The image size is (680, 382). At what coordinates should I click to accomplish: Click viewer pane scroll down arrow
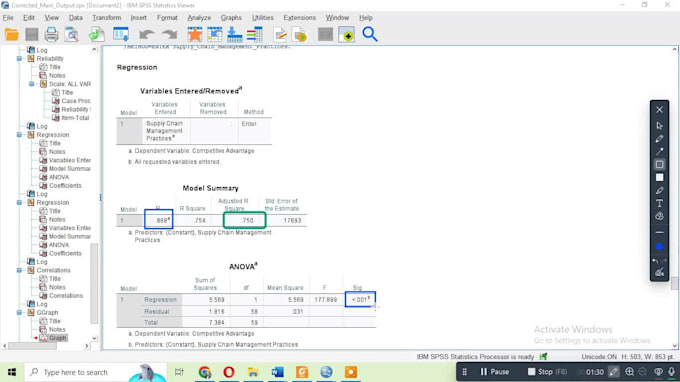pyautogui.click(x=675, y=346)
